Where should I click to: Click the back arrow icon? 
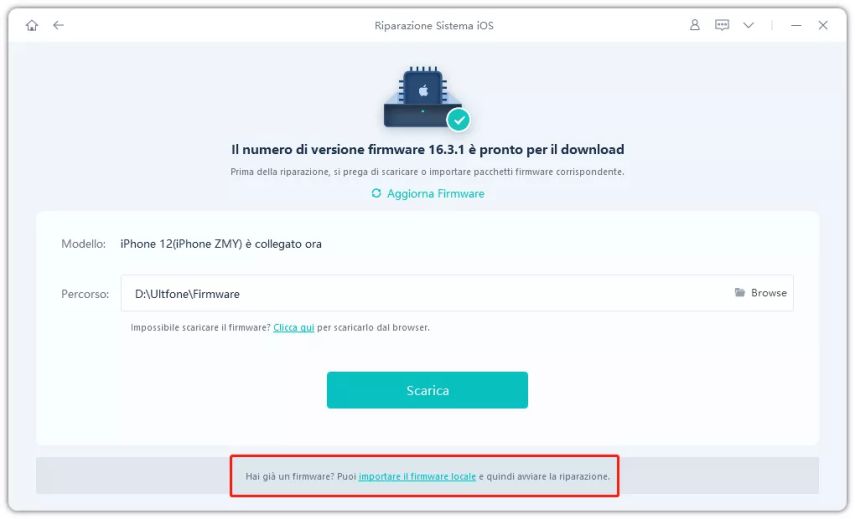click(58, 25)
